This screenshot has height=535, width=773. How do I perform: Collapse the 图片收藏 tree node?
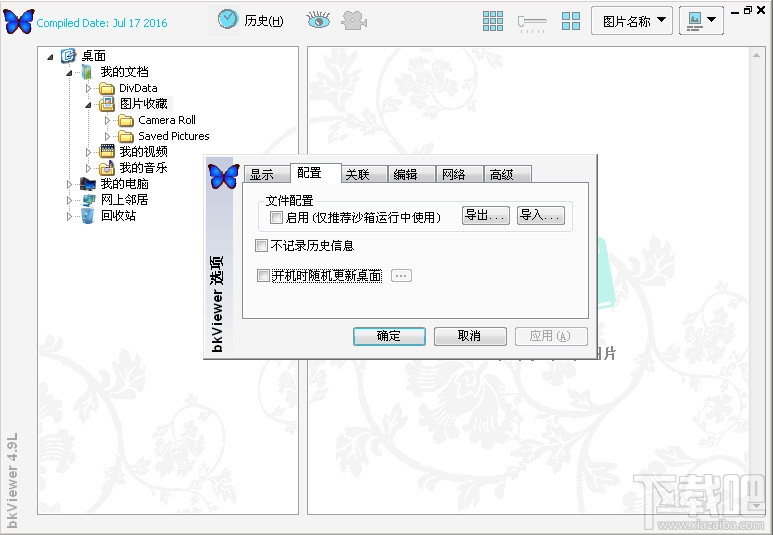point(88,105)
